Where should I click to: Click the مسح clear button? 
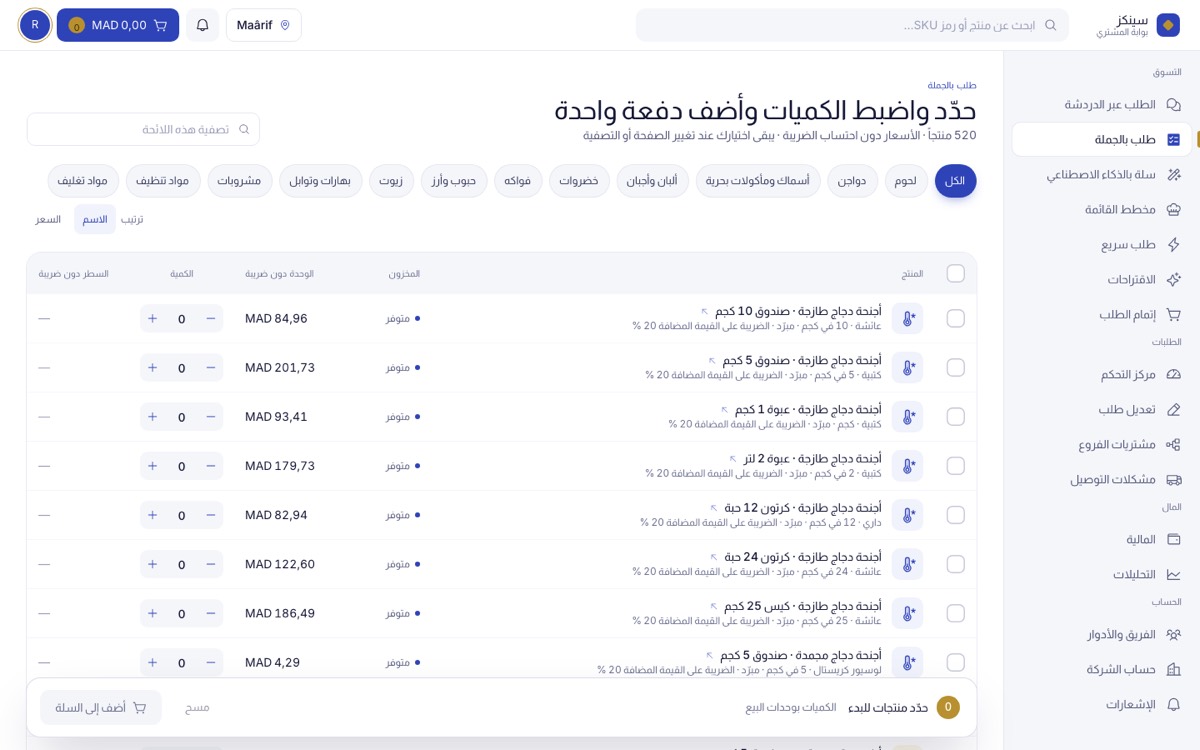point(197,707)
